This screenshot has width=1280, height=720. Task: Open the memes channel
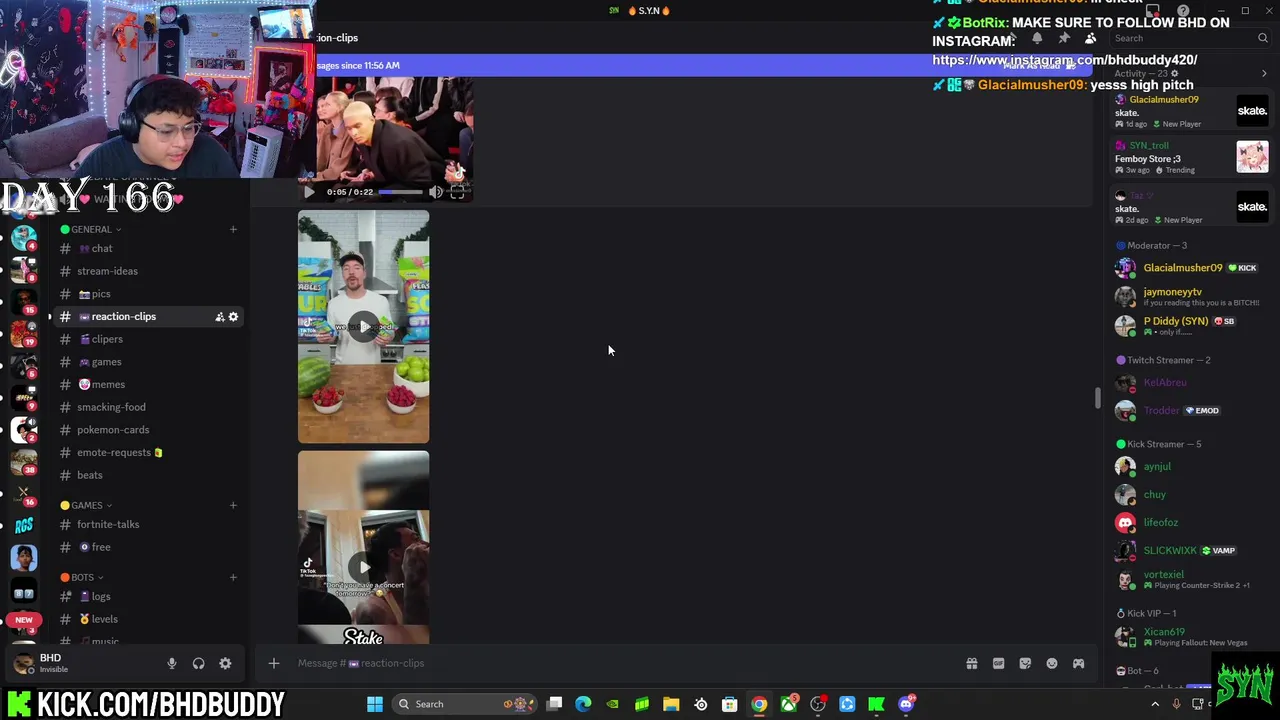pos(148,384)
